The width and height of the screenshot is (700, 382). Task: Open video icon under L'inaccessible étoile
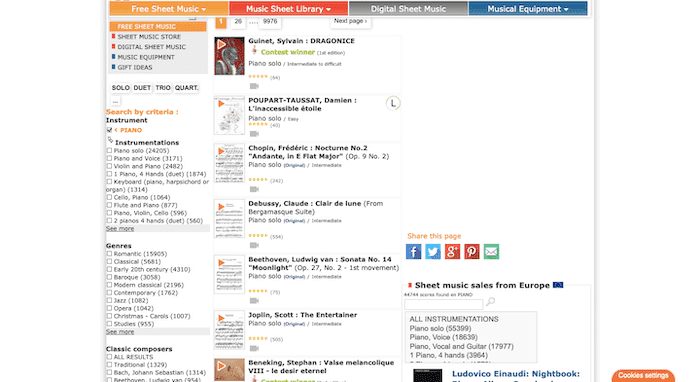254,134
